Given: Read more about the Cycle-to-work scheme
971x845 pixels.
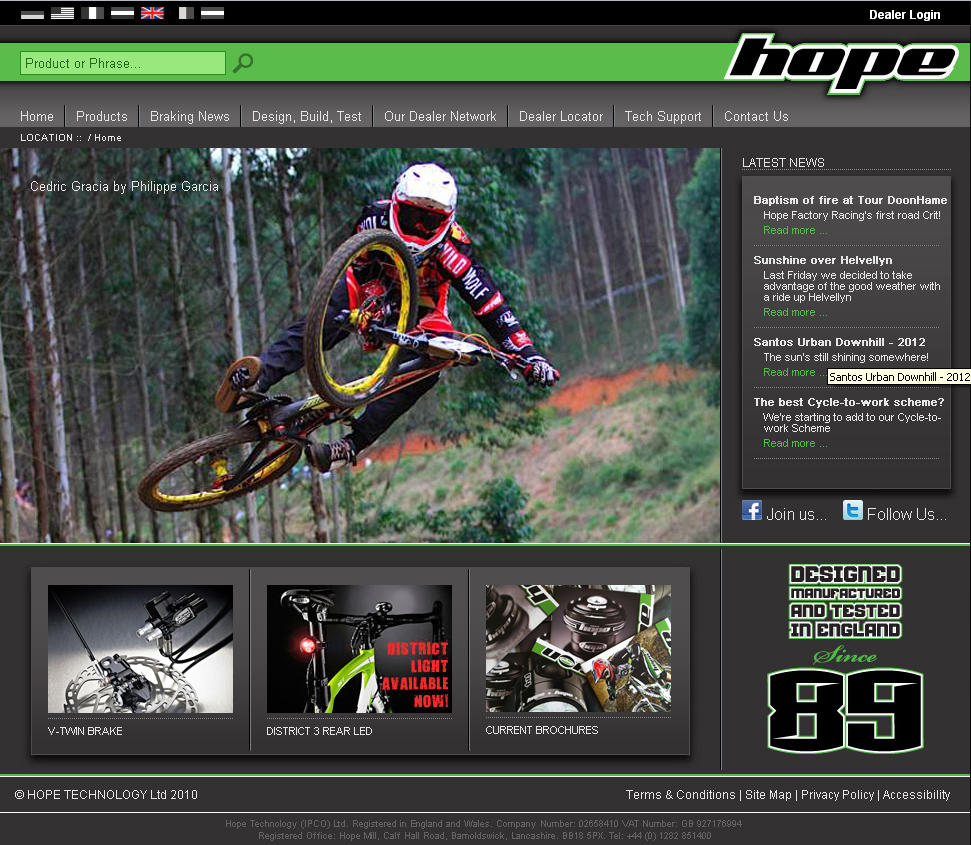Looking at the screenshot, I should 795,444.
